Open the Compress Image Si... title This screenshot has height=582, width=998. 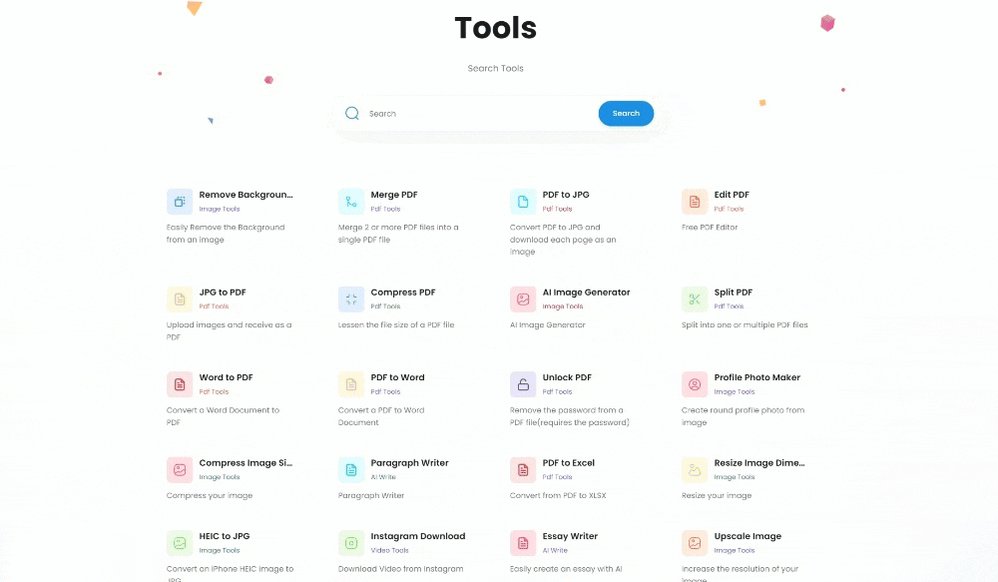(246, 463)
